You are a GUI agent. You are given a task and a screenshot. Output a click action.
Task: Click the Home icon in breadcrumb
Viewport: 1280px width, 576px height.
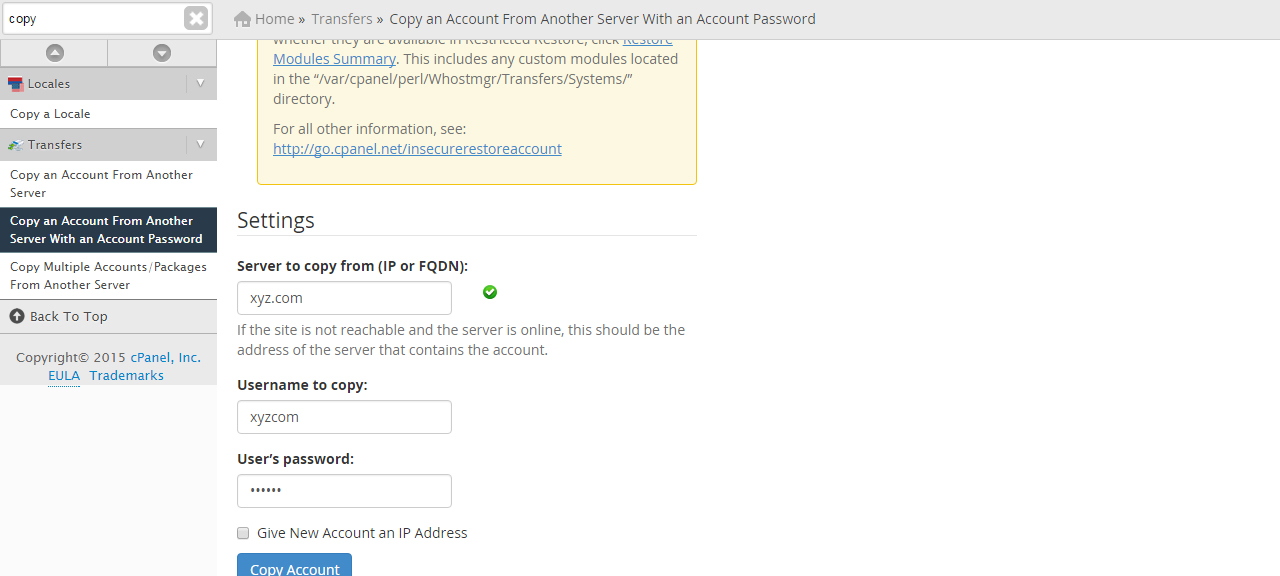(242, 19)
